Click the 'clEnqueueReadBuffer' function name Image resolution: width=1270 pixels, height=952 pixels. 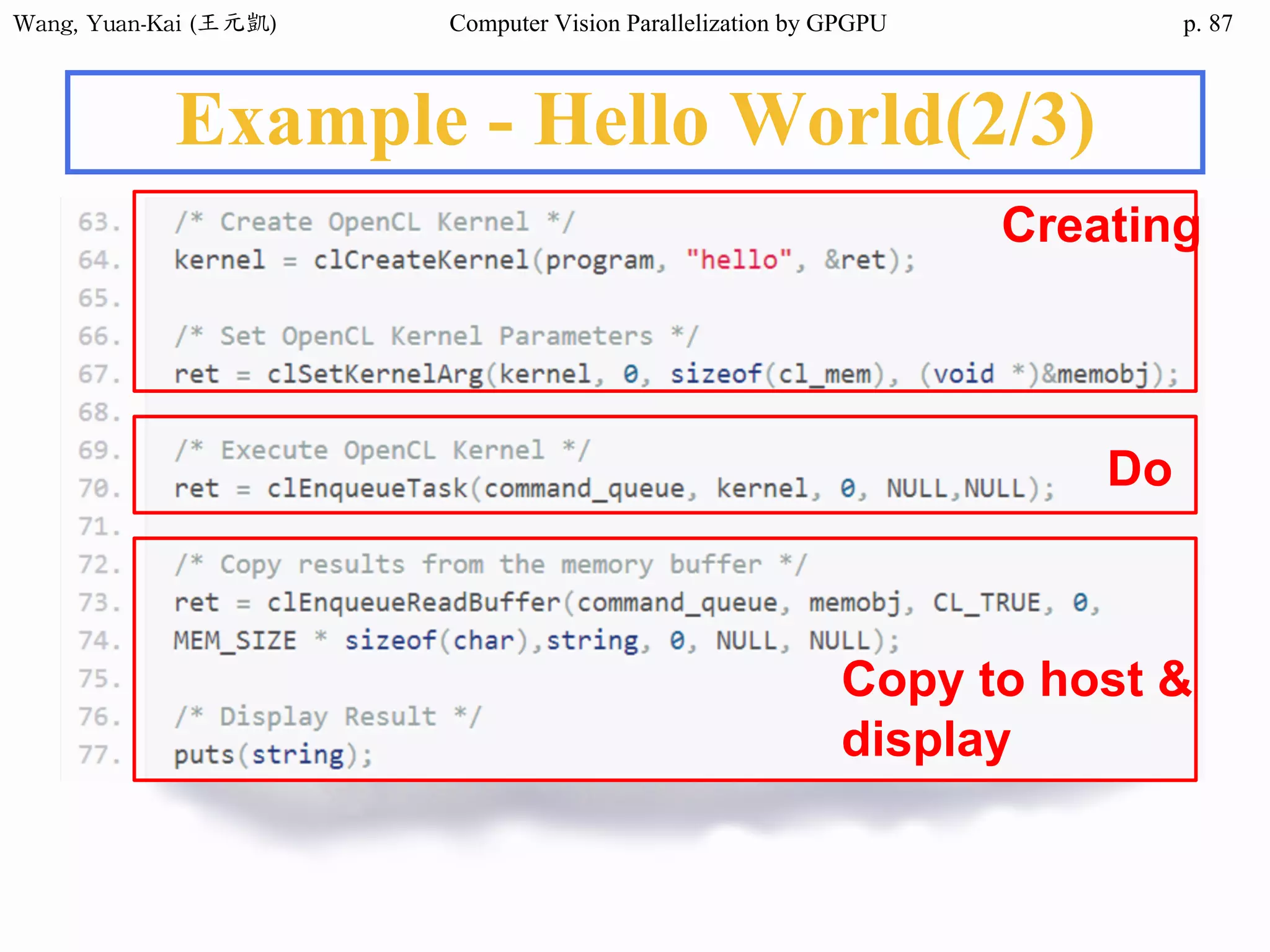pyautogui.click(x=414, y=603)
